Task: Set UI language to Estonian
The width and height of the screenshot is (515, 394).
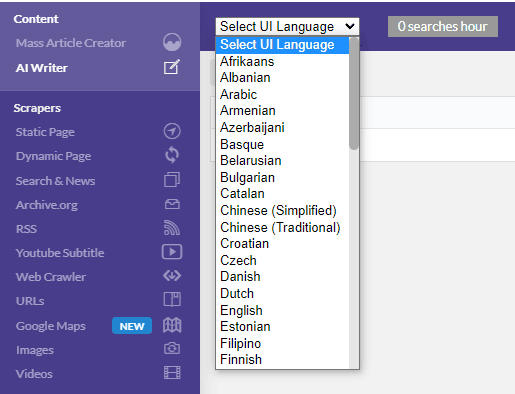Action: pyautogui.click(x=282, y=327)
